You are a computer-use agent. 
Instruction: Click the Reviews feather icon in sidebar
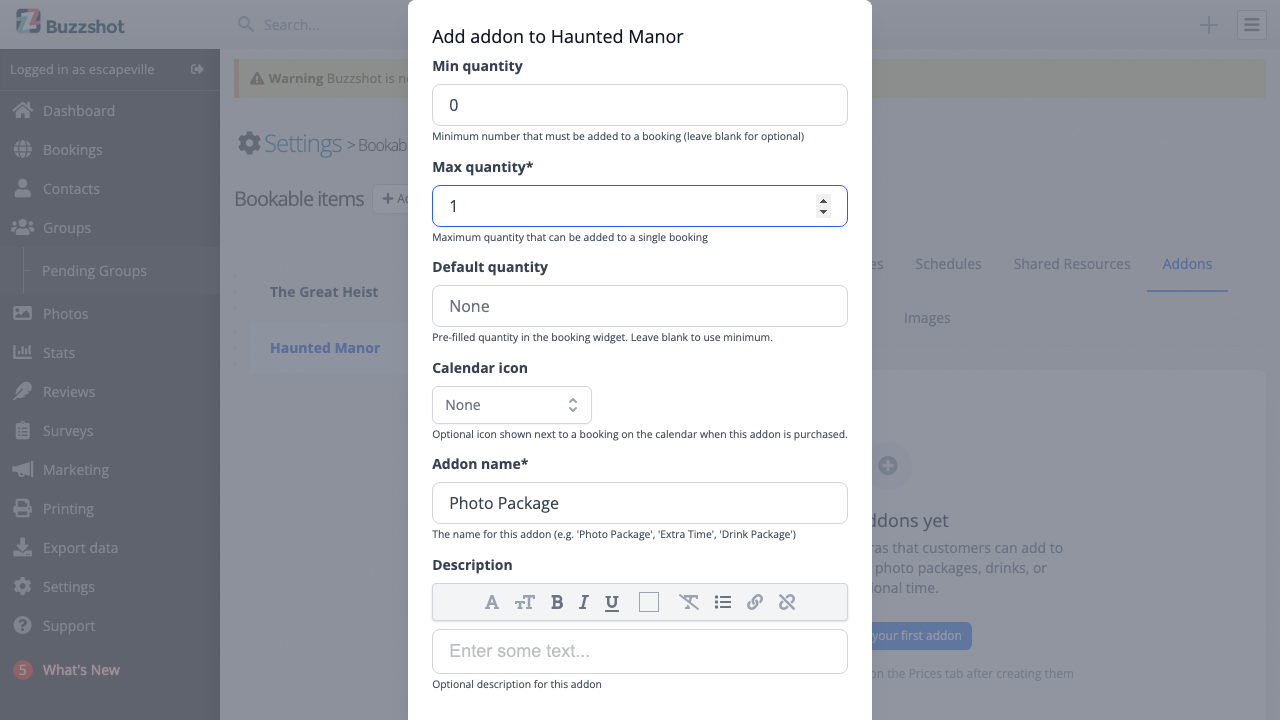(22, 391)
